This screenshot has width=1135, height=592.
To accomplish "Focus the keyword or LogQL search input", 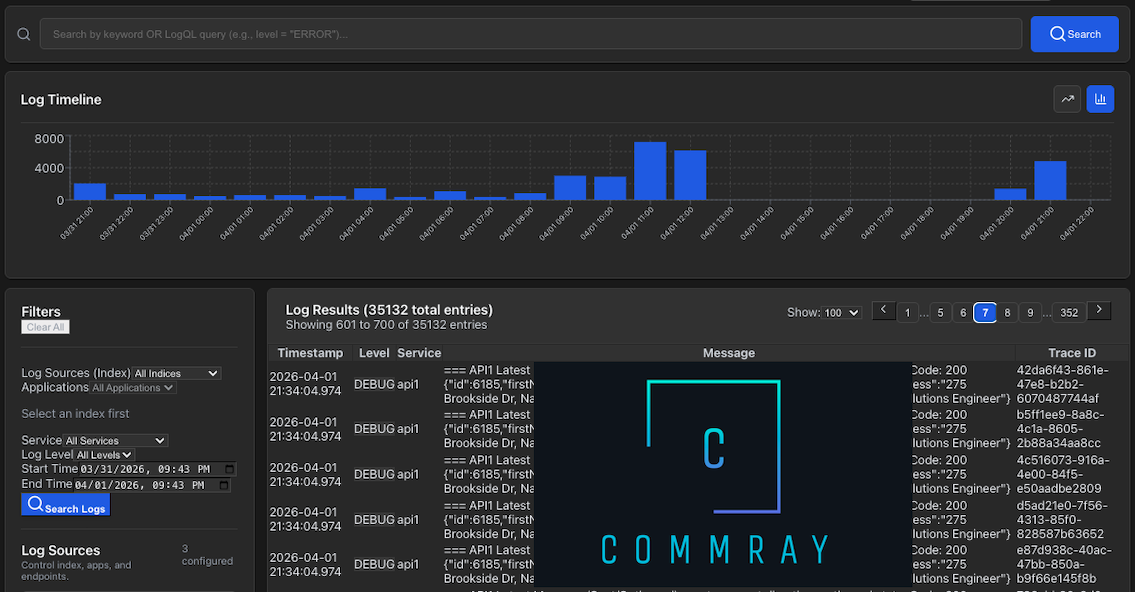I will pos(531,34).
